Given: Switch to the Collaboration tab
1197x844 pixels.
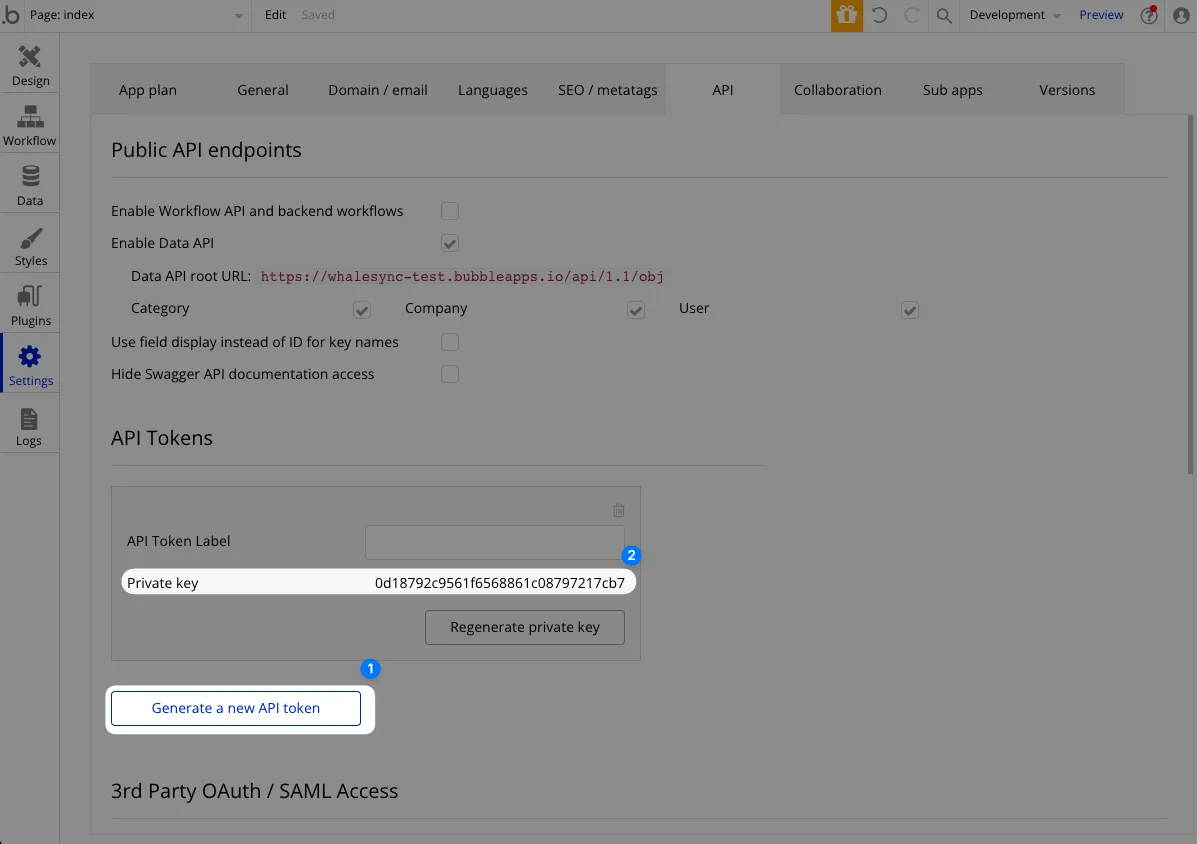Looking at the screenshot, I should 837,90.
